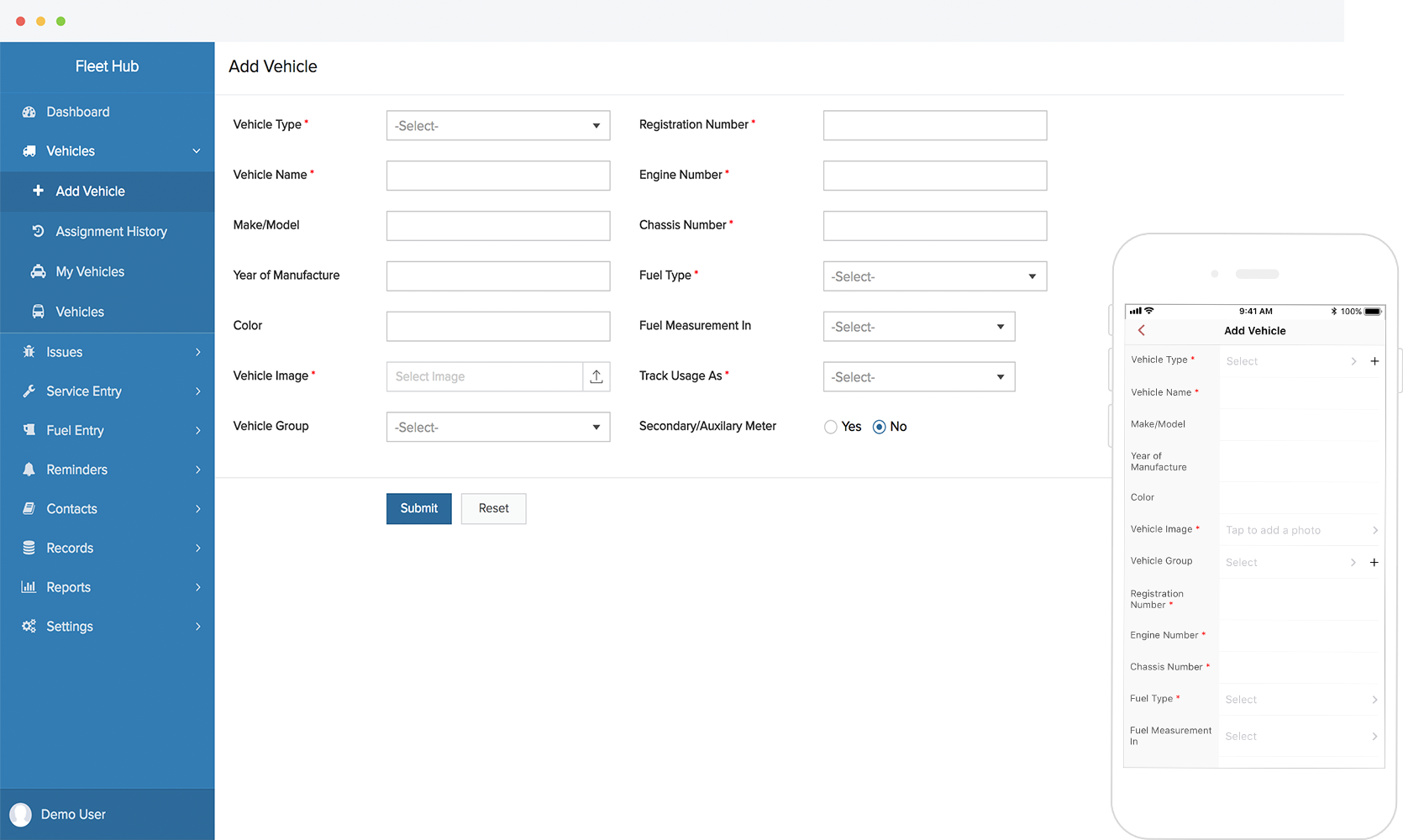
Task: Select Yes for Secondary/Auxilary Meter
Action: pyautogui.click(x=831, y=427)
